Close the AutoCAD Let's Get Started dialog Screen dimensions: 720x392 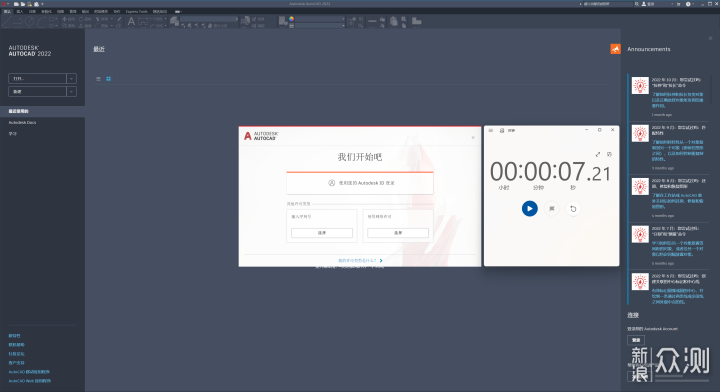(x=473, y=138)
